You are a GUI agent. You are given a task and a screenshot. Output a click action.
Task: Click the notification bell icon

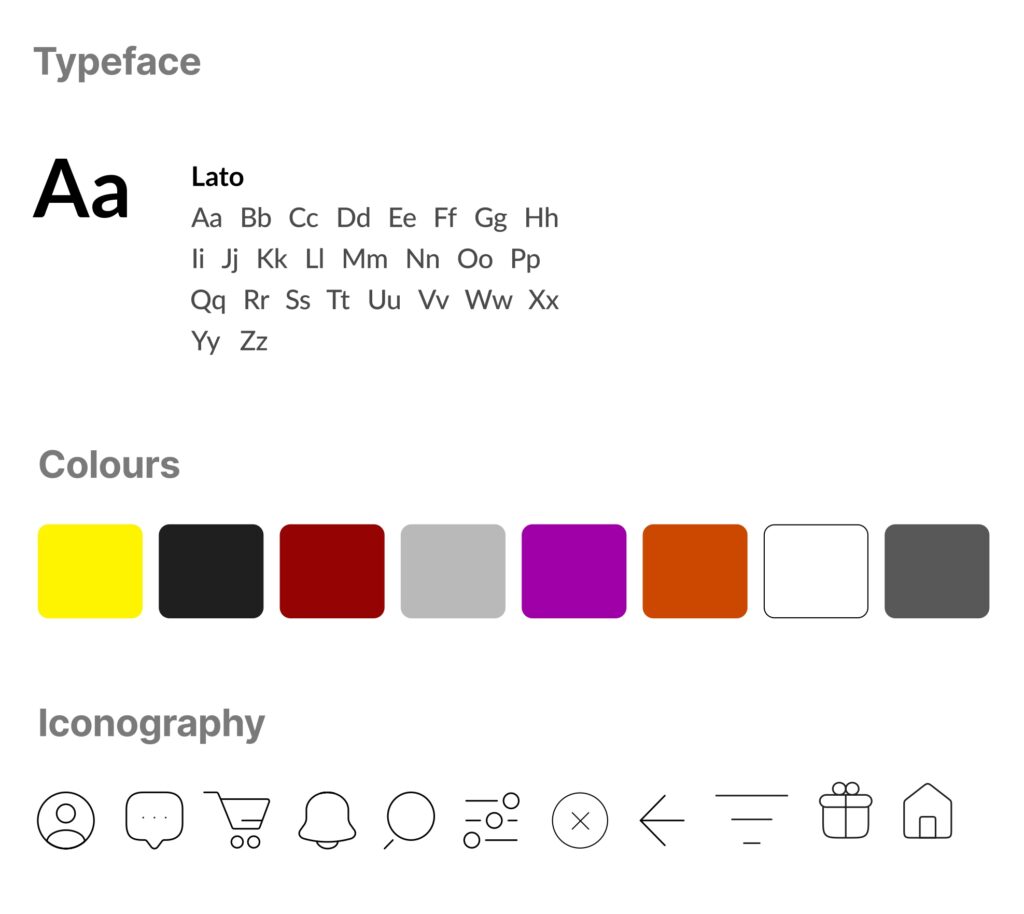[x=327, y=820]
